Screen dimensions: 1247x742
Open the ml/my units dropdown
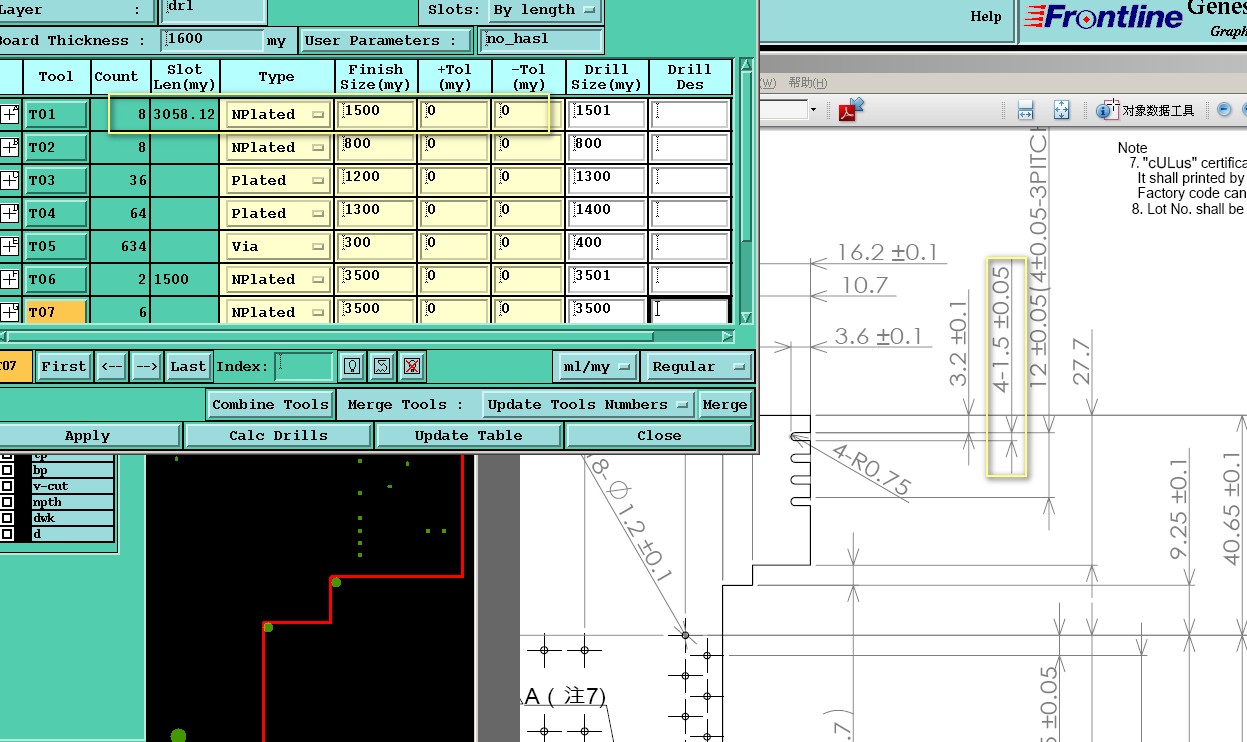click(x=596, y=366)
